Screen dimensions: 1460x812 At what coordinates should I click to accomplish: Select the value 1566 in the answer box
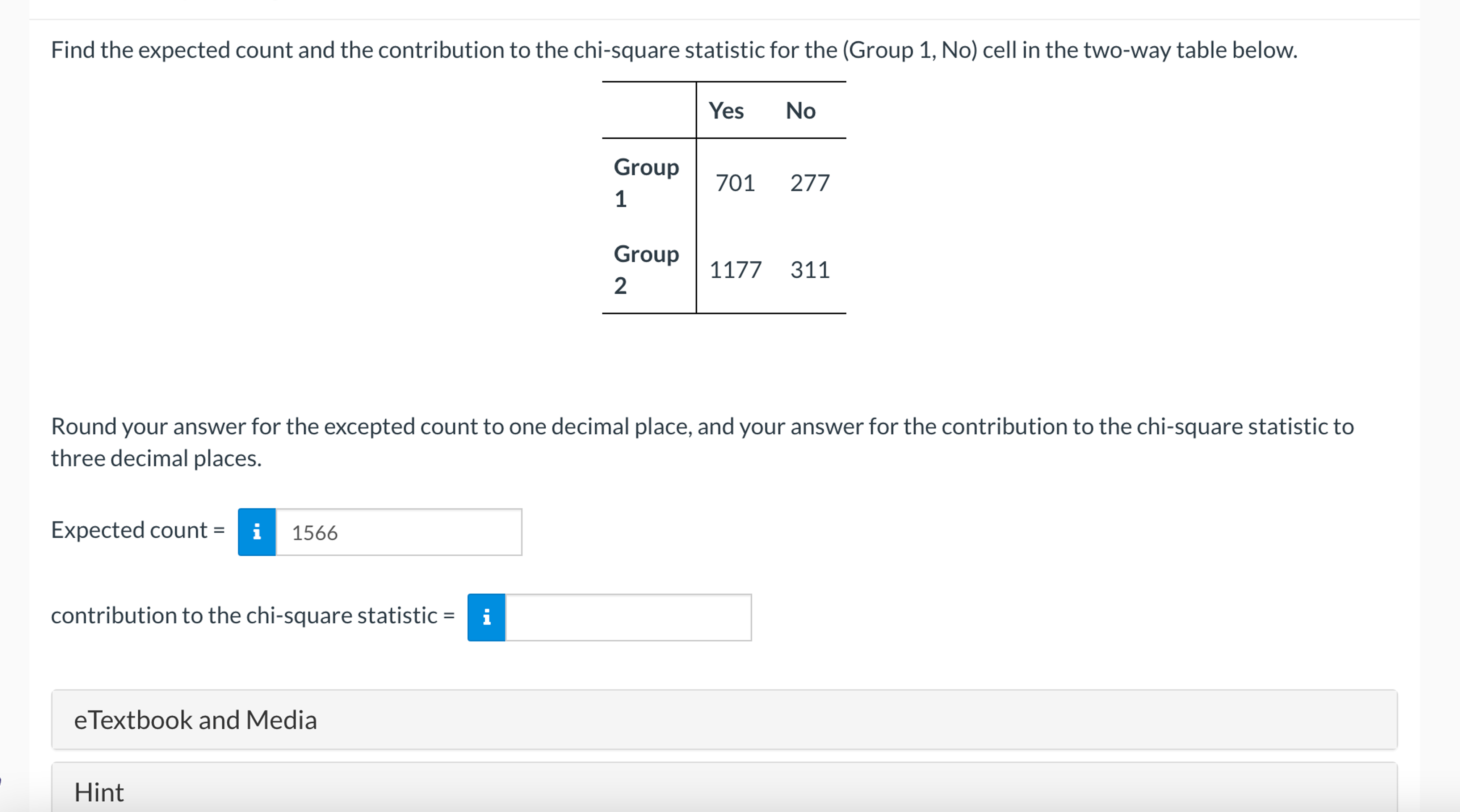(x=315, y=532)
